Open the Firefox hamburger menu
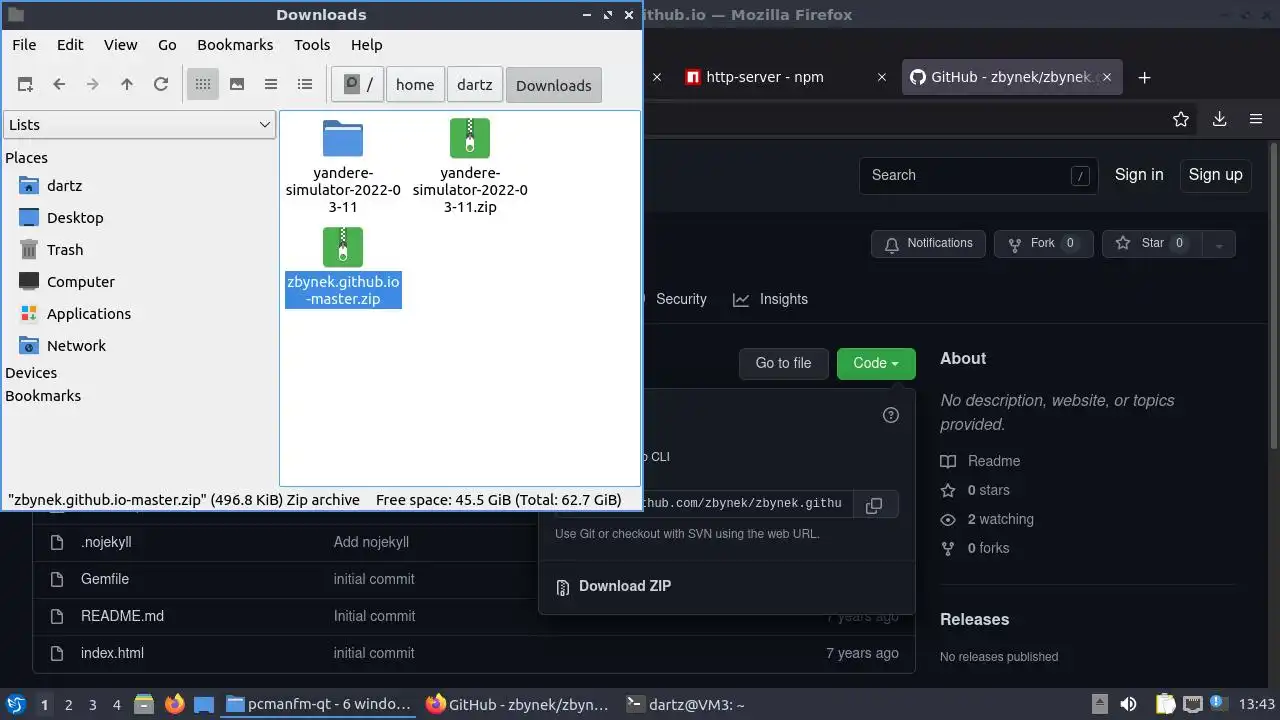The height and width of the screenshot is (720, 1280). pyautogui.click(x=1256, y=119)
